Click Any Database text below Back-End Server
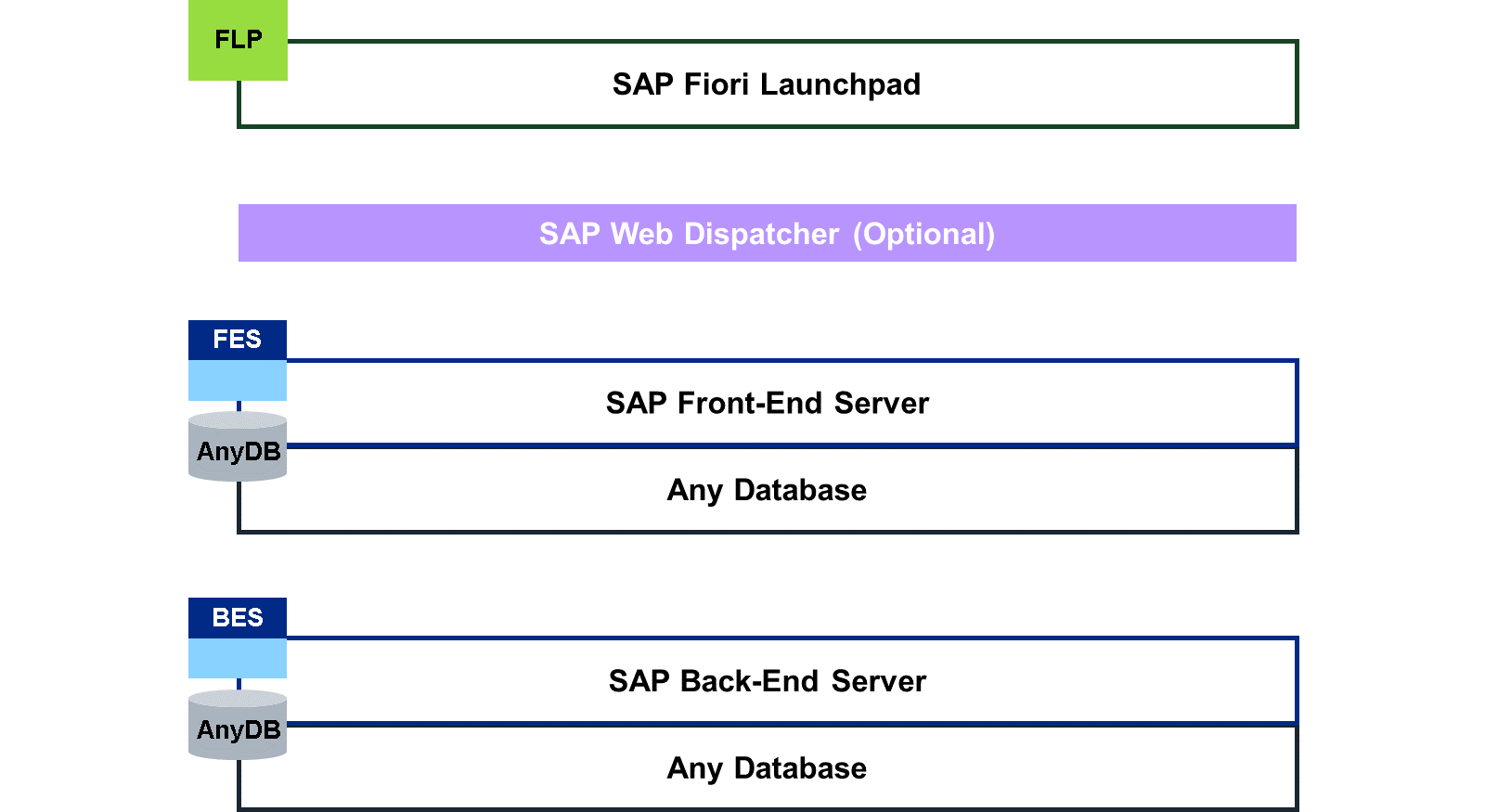The image size is (1485, 812). click(767, 768)
